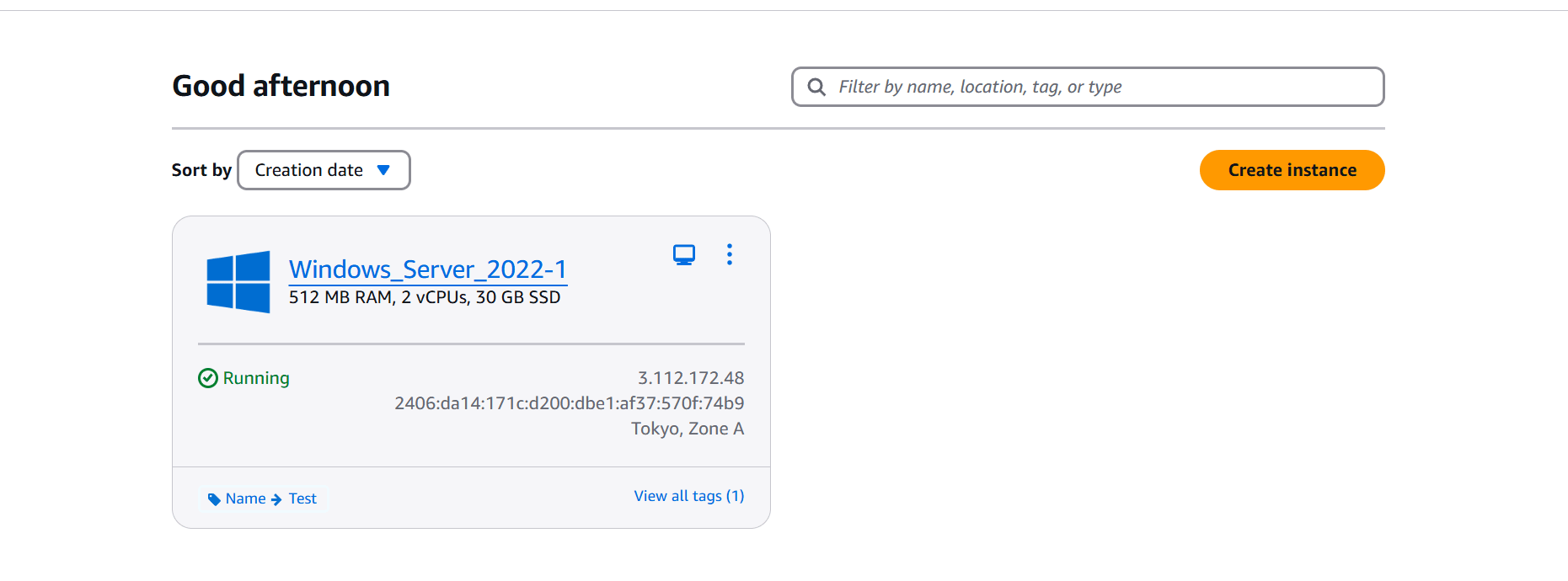Click the green Running status check icon
Image resolution: width=1568 pixels, height=581 pixels.
click(x=208, y=378)
